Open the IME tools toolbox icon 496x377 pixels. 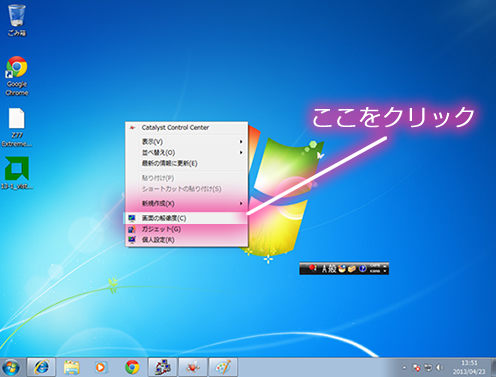(352, 269)
